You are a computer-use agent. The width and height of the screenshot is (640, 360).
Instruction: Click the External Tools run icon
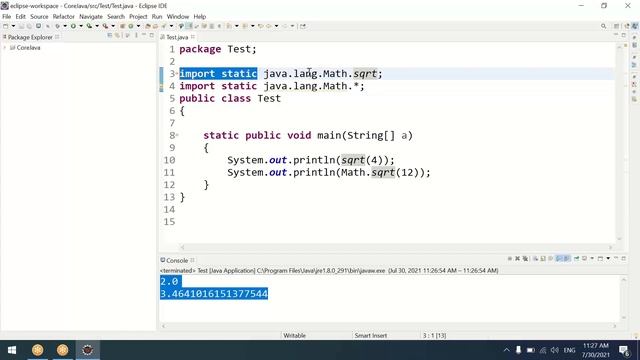pos(105,26)
